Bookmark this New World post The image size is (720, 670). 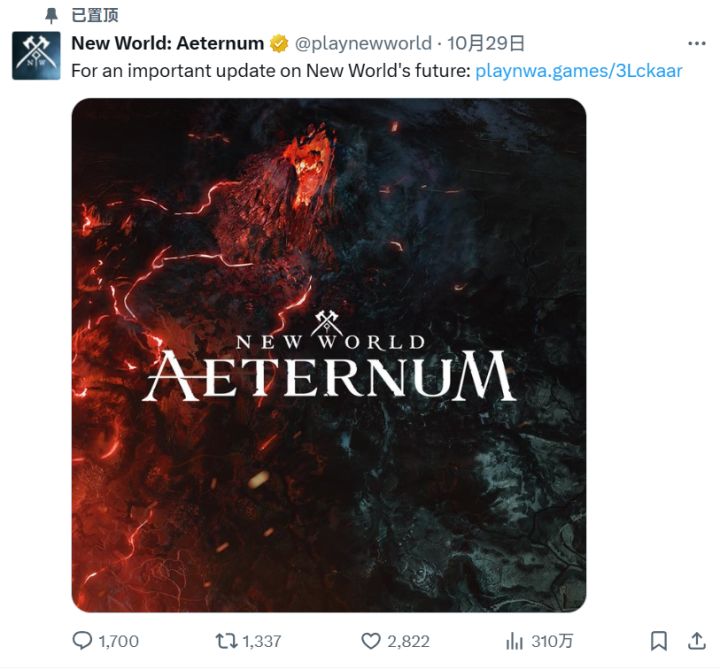[659, 640]
